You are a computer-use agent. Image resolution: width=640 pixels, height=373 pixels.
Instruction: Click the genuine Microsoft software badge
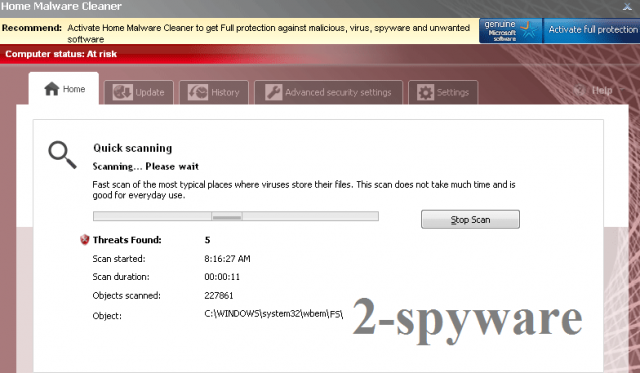click(x=511, y=31)
